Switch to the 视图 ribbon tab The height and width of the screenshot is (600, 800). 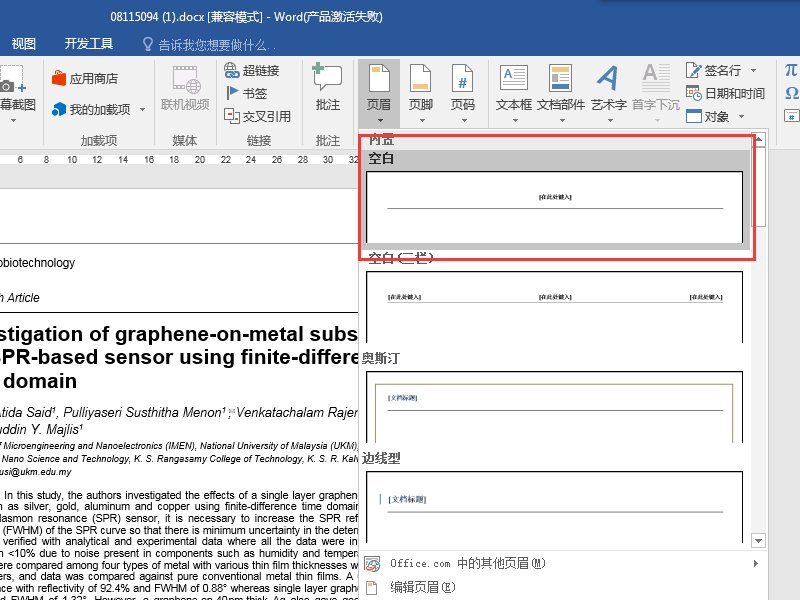click(23, 43)
